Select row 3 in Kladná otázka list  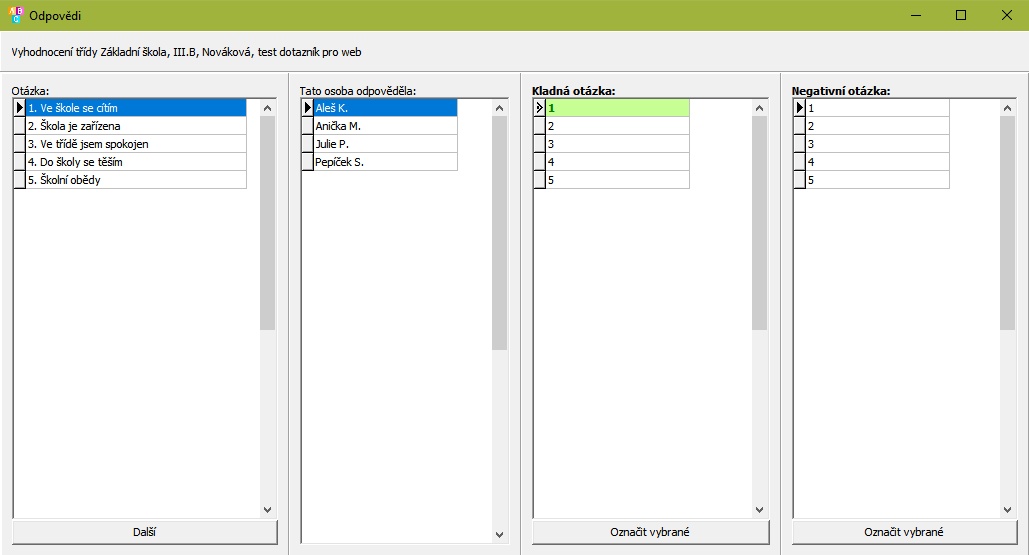pyautogui.click(x=618, y=144)
